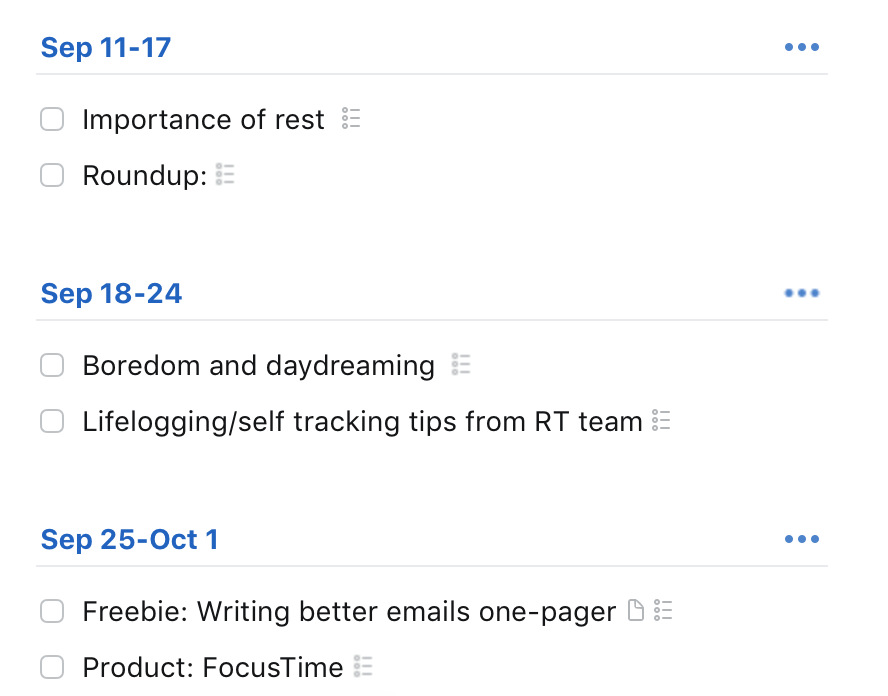888x696 pixels.
Task: Select the "Sep 18-24" week header
Action: [x=110, y=292]
